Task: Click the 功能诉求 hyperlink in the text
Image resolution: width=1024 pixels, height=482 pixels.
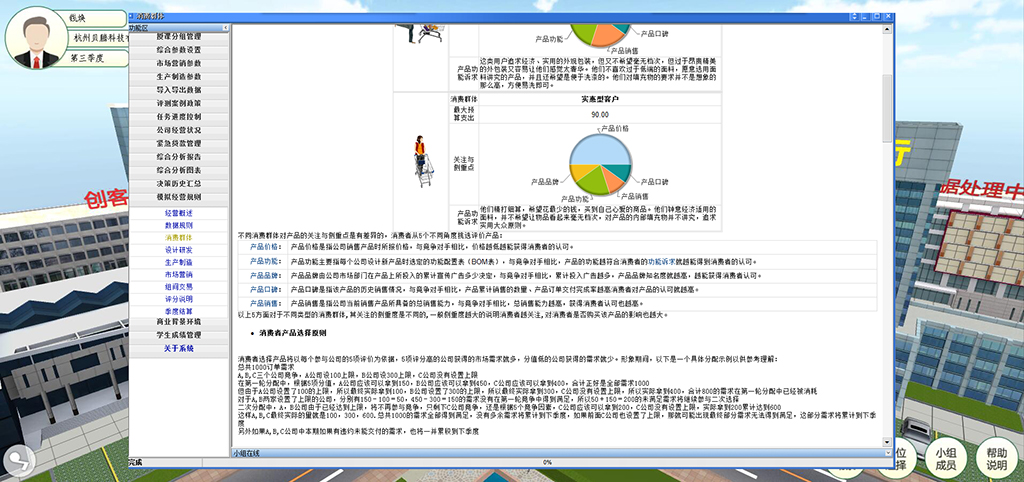Action: click(657, 260)
